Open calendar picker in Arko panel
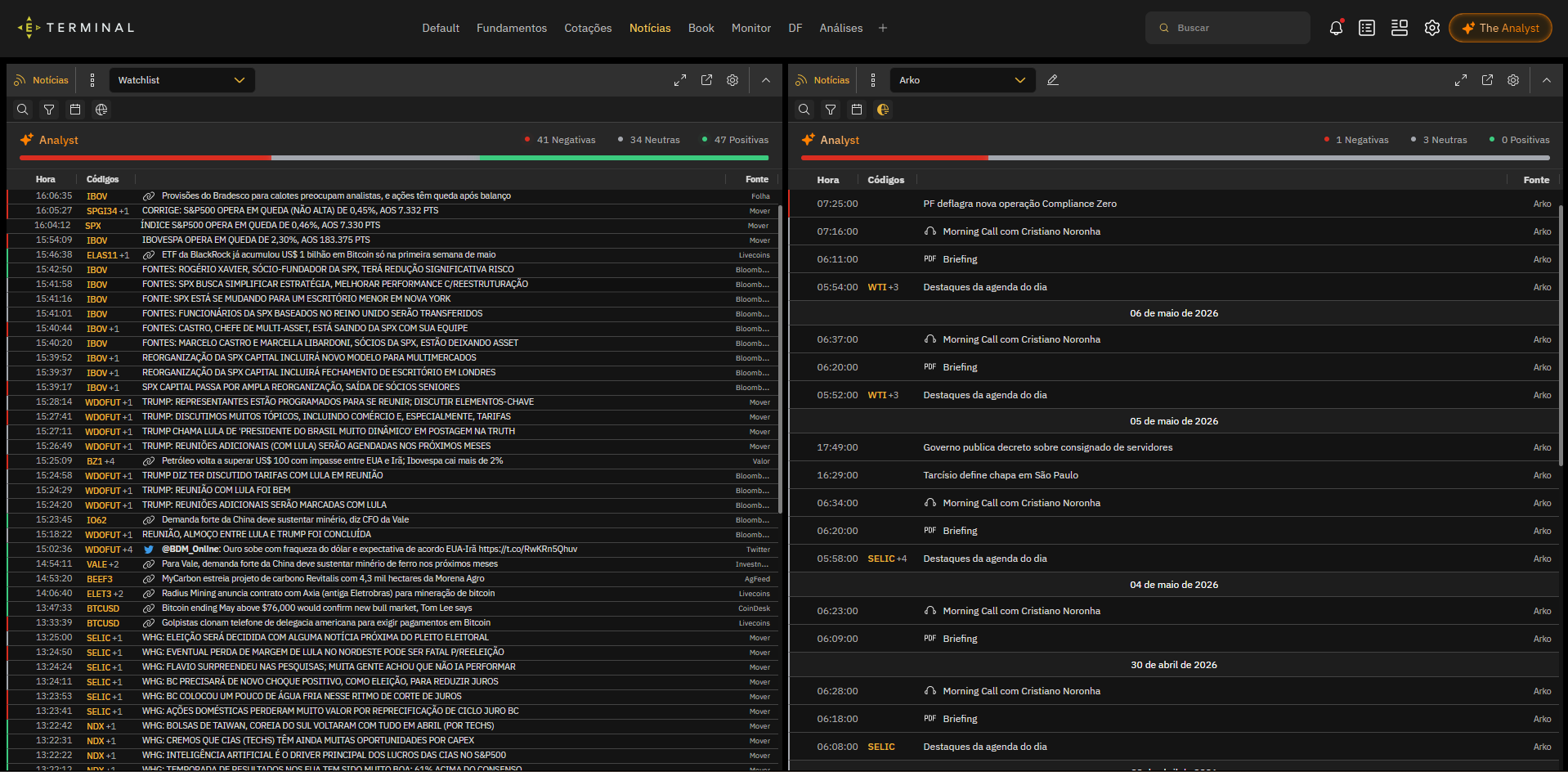 pyautogui.click(x=857, y=110)
